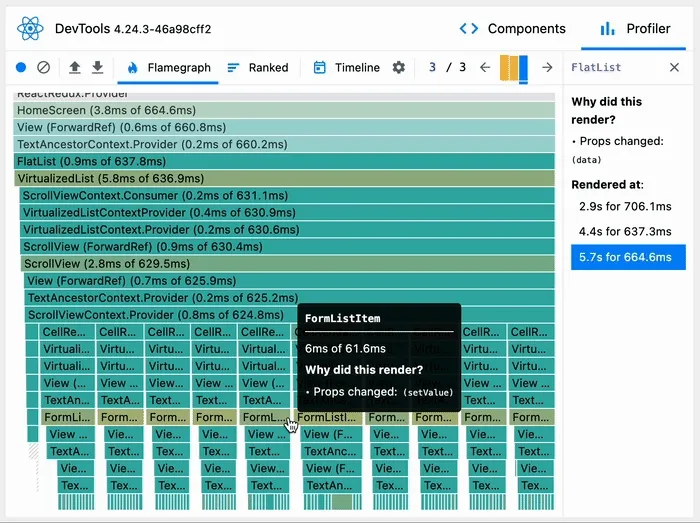Save the profile using the download arrow icon
The height and width of the screenshot is (523, 700).
click(97, 67)
